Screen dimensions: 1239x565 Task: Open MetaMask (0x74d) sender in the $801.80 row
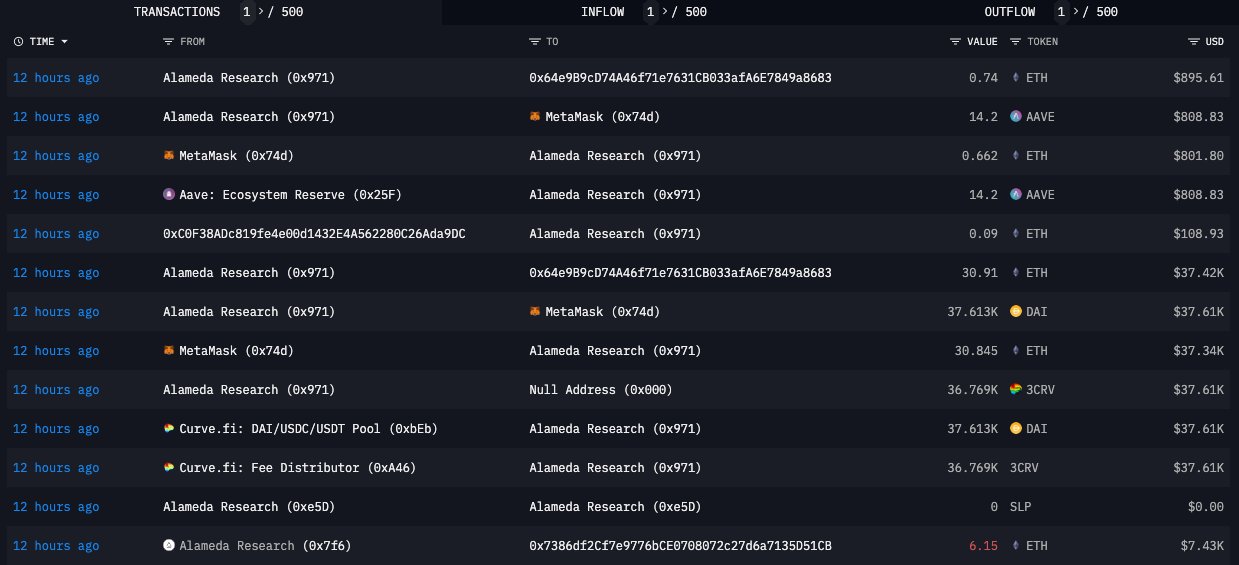tap(236, 156)
